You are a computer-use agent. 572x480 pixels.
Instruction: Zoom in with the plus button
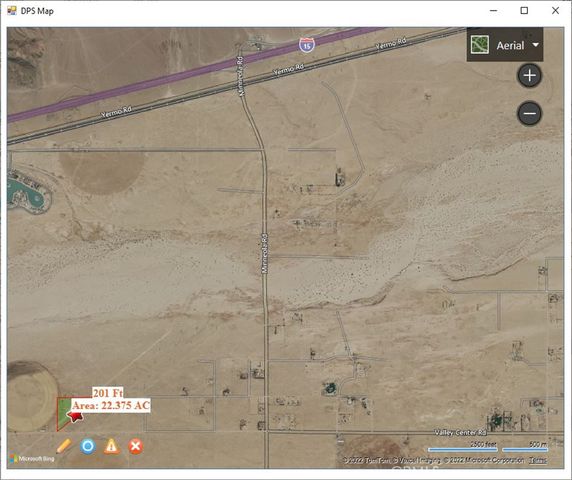pyautogui.click(x=529, y=76)
